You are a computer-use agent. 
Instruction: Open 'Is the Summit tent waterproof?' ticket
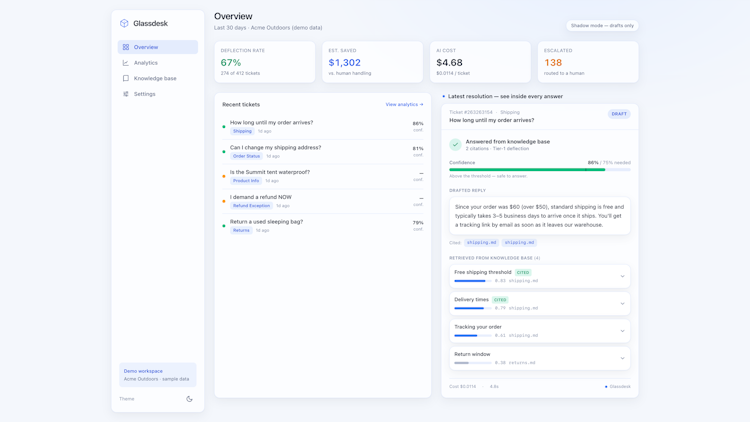[x=323, y=176]
